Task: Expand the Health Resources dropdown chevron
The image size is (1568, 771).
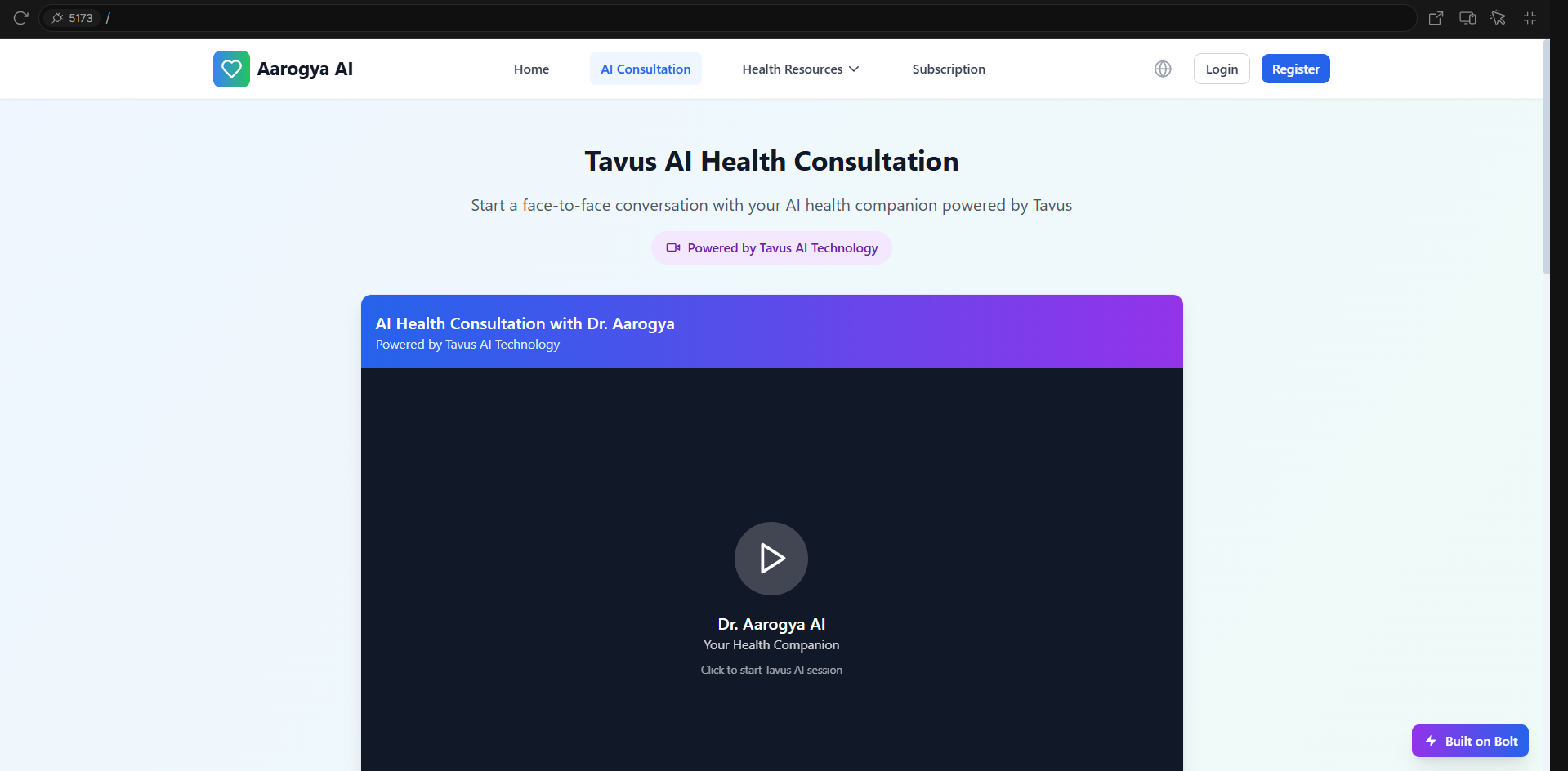Action: point(854,69)
